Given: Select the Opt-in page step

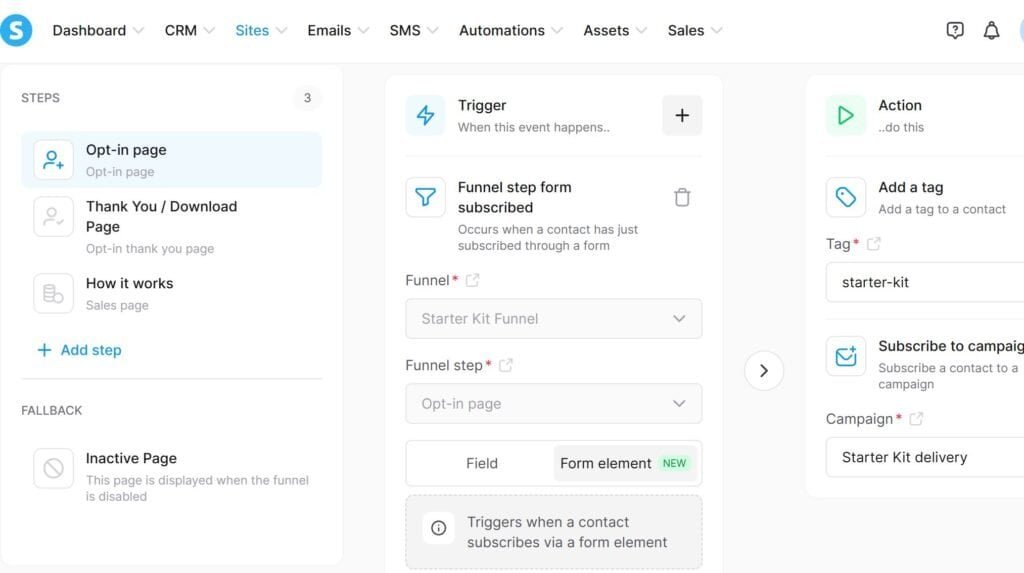Looking at the screenshot, I should (x=172, y=159).
